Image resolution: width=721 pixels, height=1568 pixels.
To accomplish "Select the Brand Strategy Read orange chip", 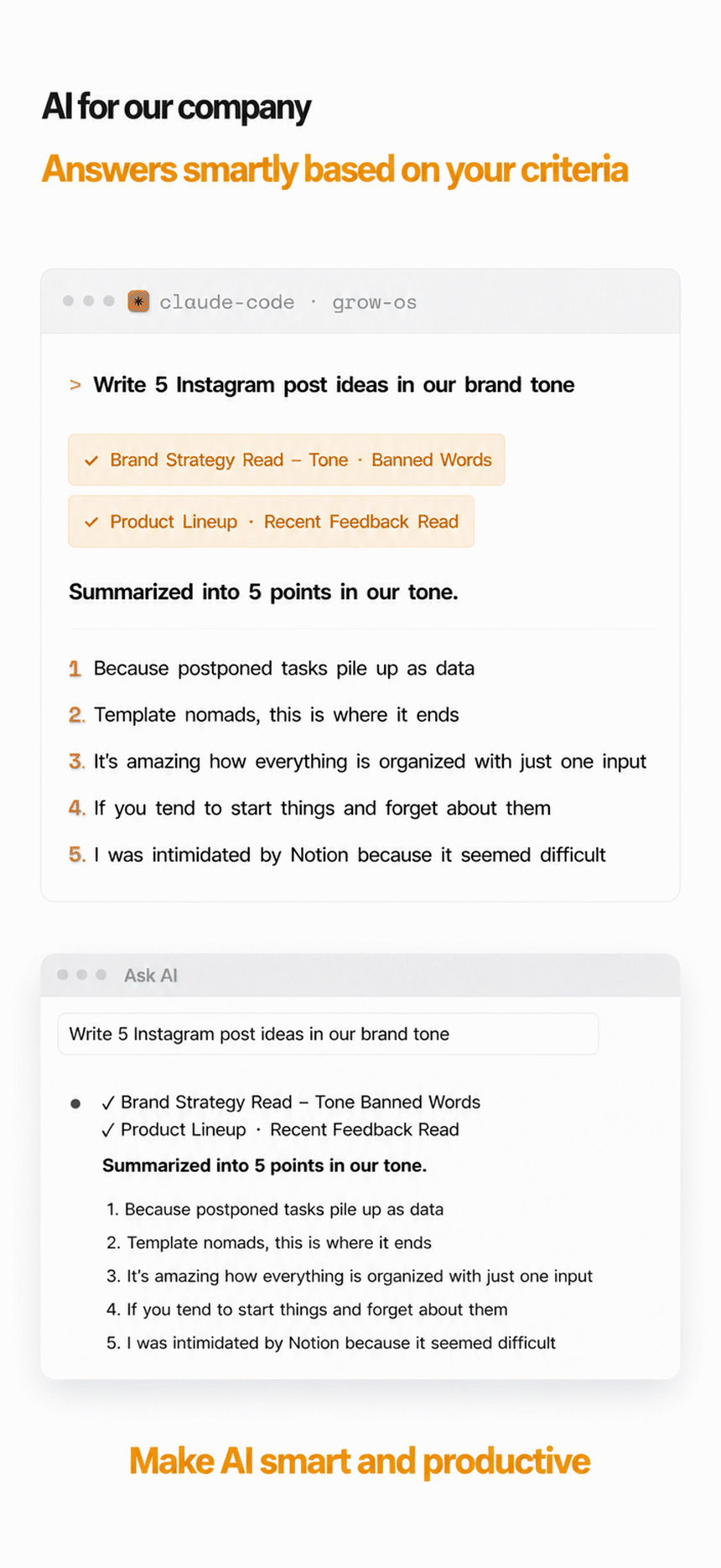I will [287, 460].
